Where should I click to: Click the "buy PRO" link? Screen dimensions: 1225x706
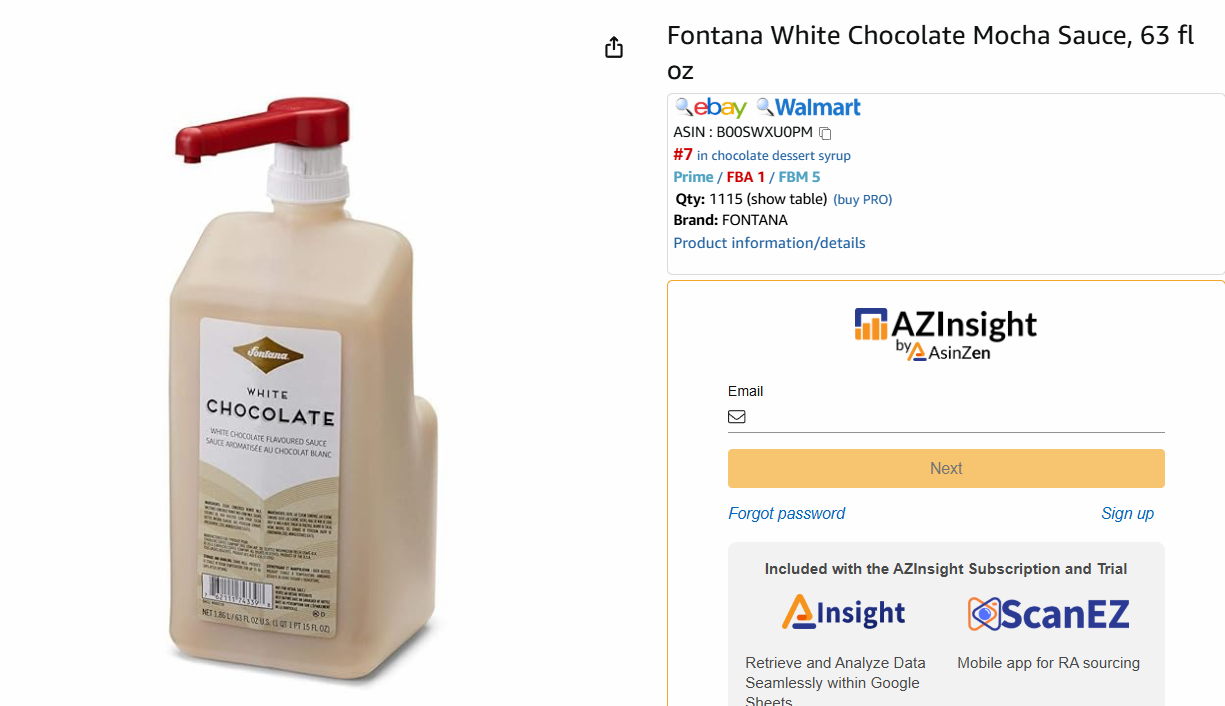[862, 200]
